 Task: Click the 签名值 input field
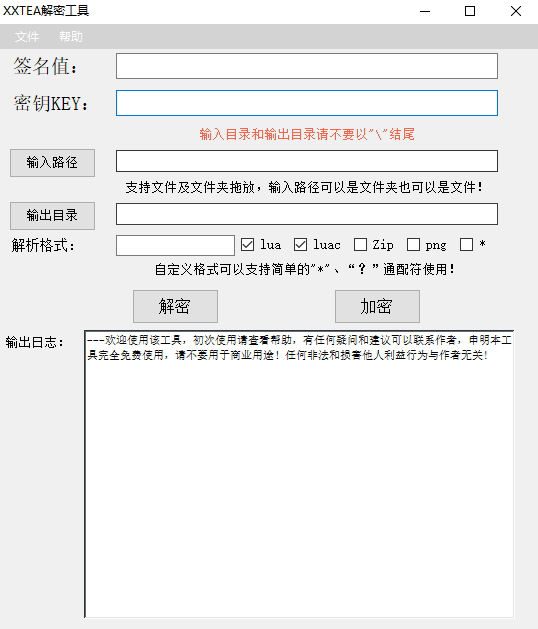click(x=307, y=66)
